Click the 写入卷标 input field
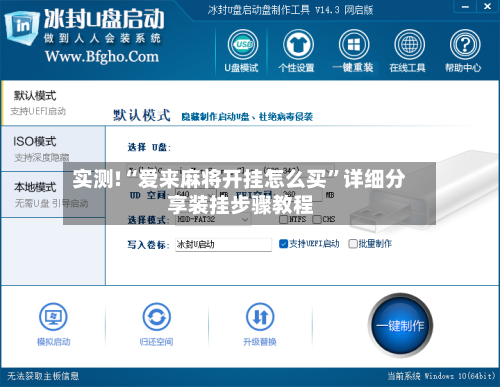The width and height of the screenshot is (500, 387). pos(223,245)
